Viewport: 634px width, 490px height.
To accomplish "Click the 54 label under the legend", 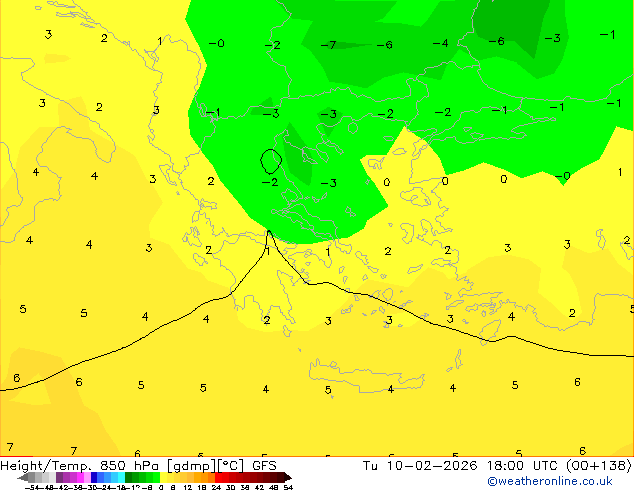I will [x=288, y=488].
